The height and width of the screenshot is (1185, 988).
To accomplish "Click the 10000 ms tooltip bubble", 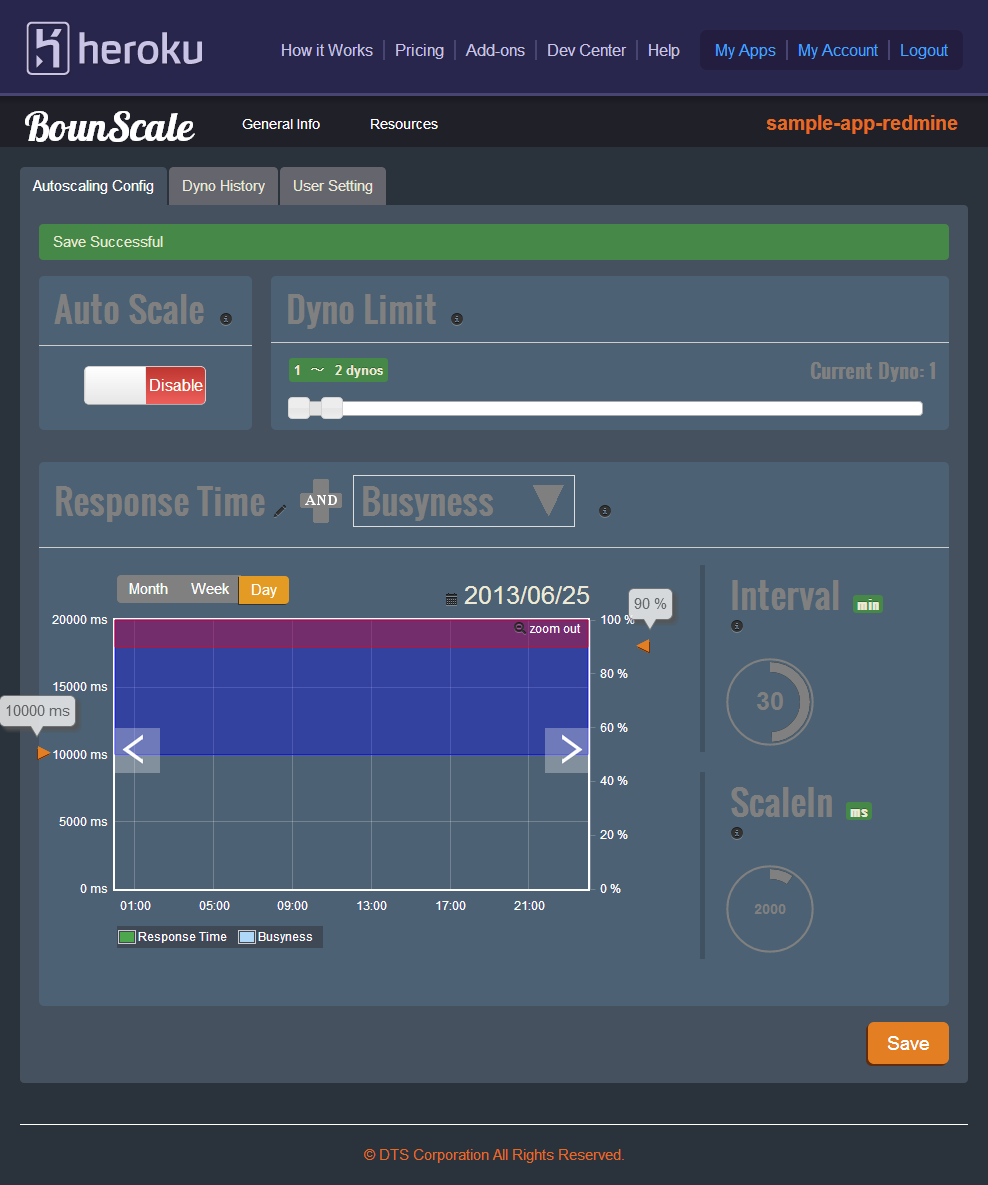I will coord(38,711).
